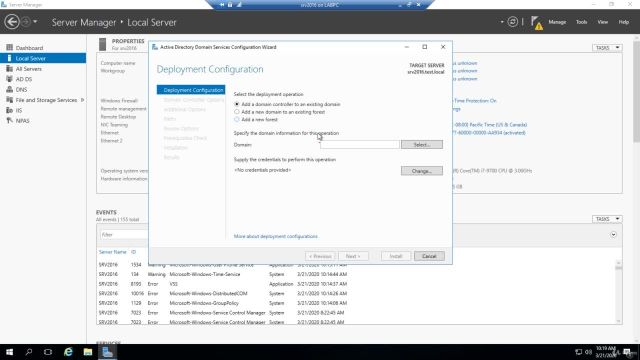This screenshot has height=360, width=640.
Task: Click the DNS sidebar icon
Action: pos(9,89)
